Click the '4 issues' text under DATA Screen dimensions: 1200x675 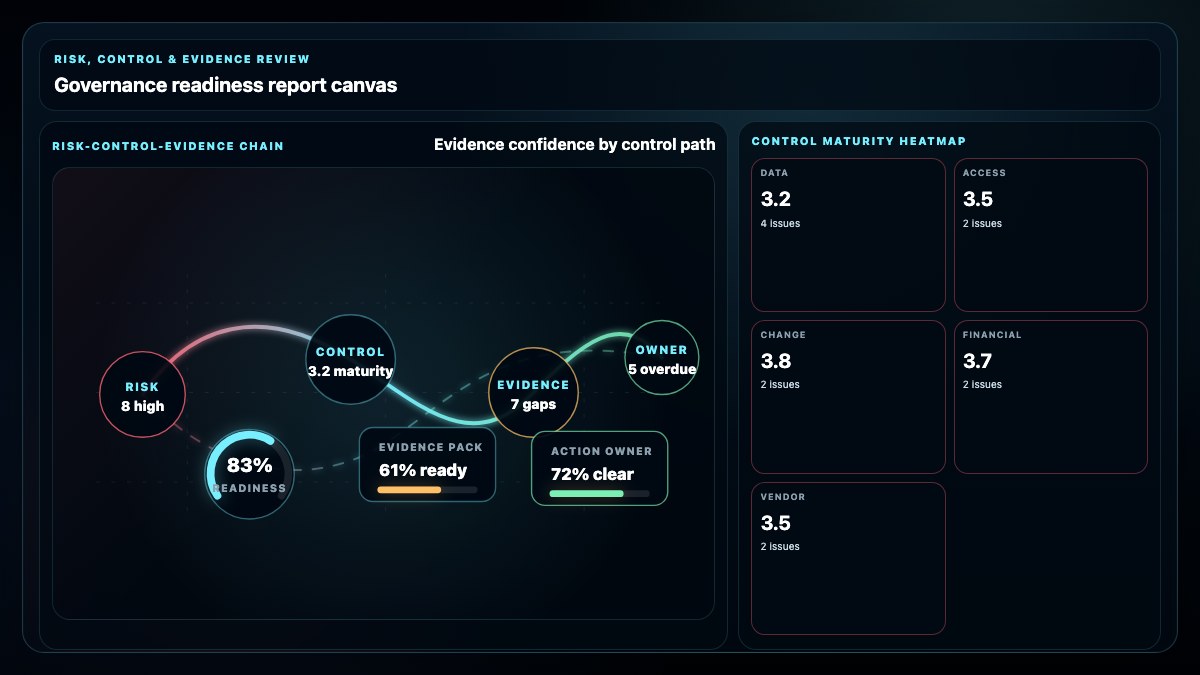[x=780, y=224]
